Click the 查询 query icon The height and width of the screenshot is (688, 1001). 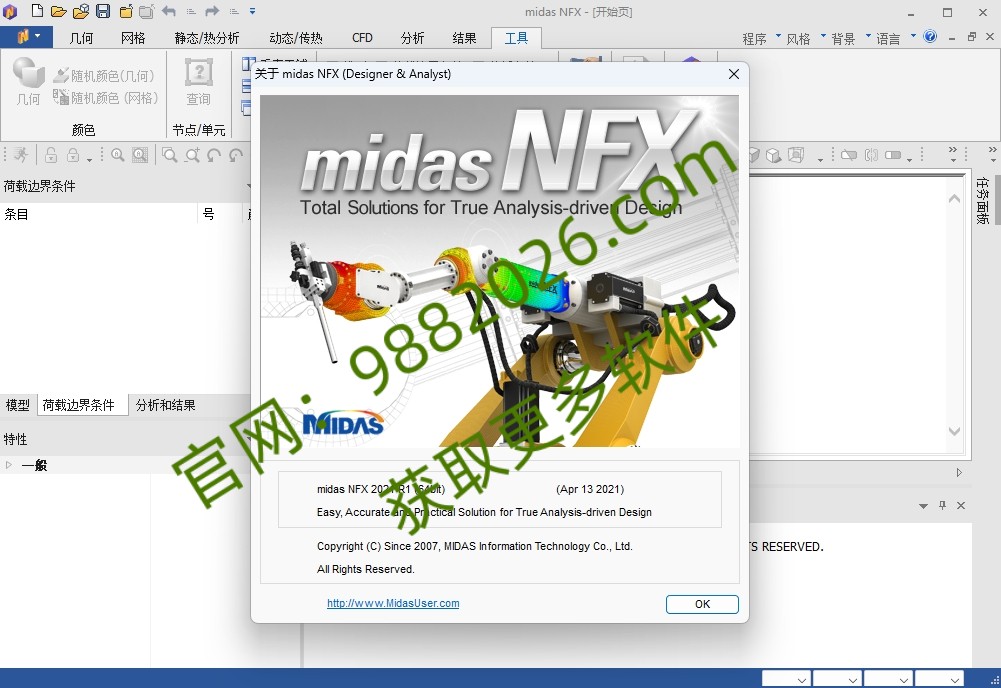[199, 81]
